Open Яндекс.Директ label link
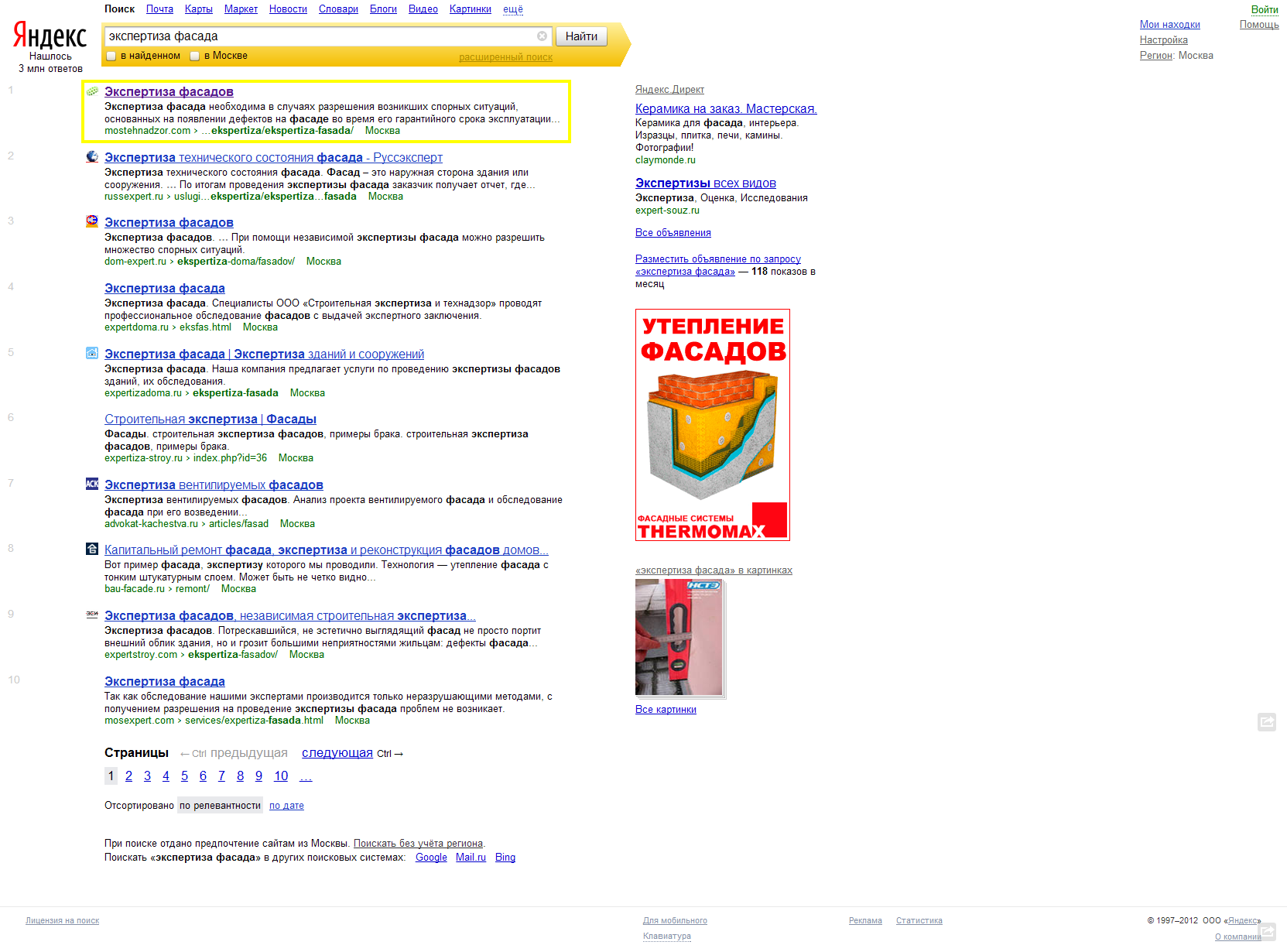Screen dimensions: 1287x952 point(669,90)
